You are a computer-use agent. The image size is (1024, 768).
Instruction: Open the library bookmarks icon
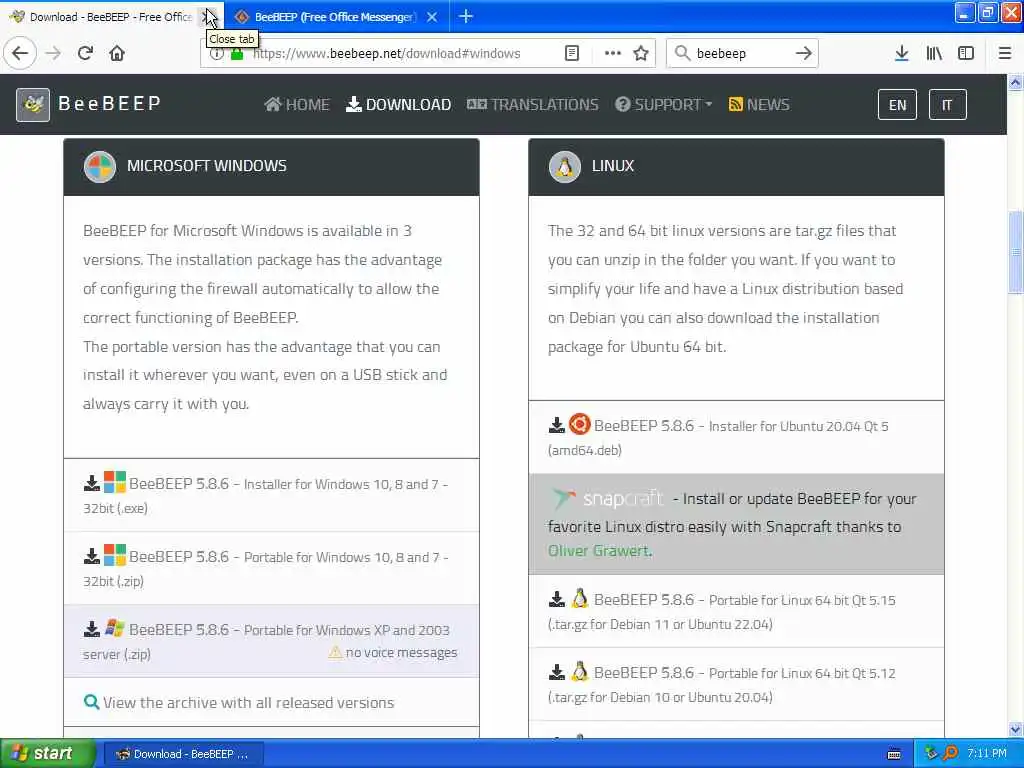coord(934,53)
